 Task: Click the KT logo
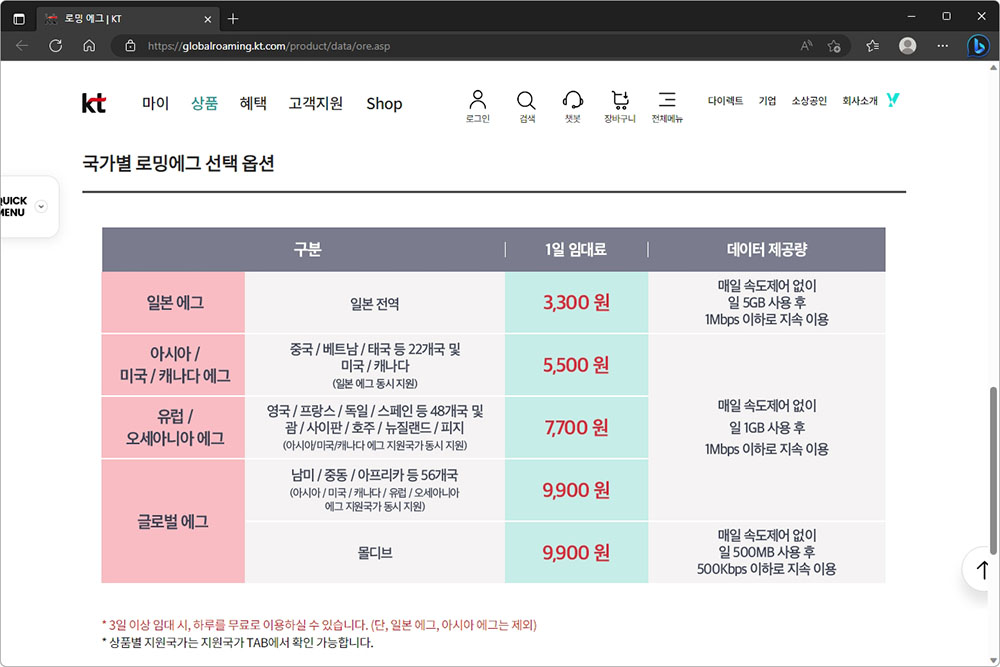click(x=94, y=103)
